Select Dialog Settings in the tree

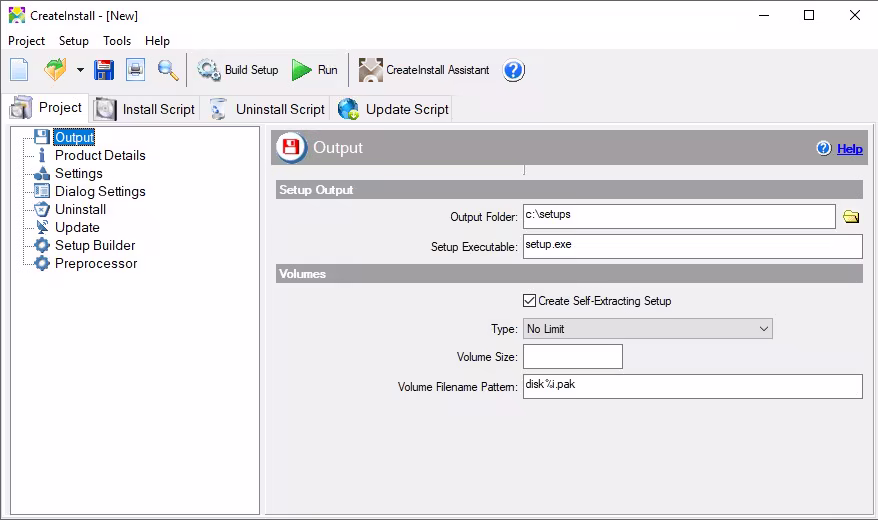100,191
